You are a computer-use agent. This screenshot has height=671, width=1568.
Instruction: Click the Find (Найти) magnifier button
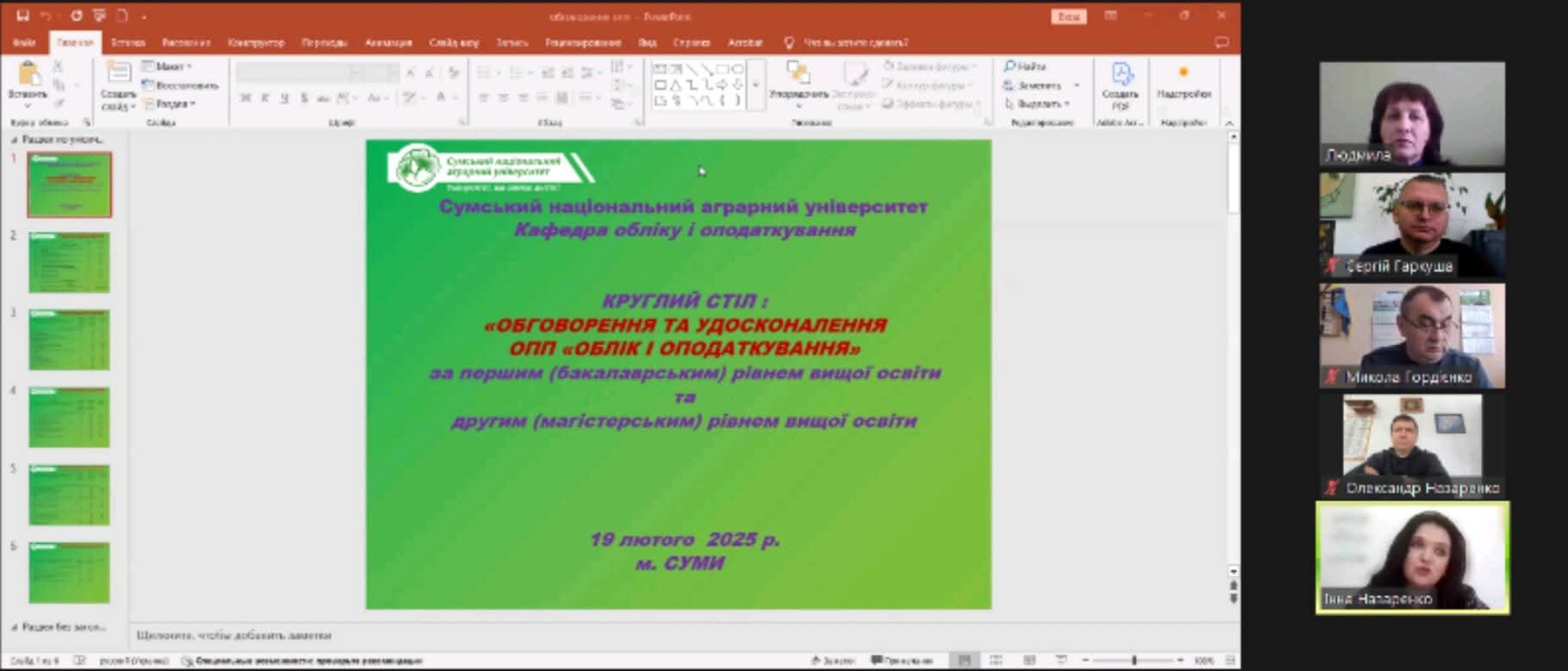1025,66
